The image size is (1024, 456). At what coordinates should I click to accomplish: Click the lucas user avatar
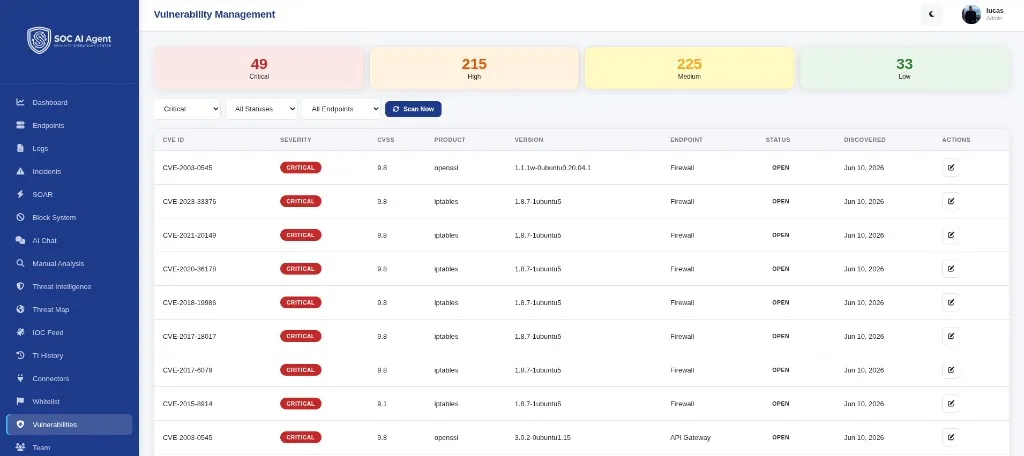[x=971, y=14]
